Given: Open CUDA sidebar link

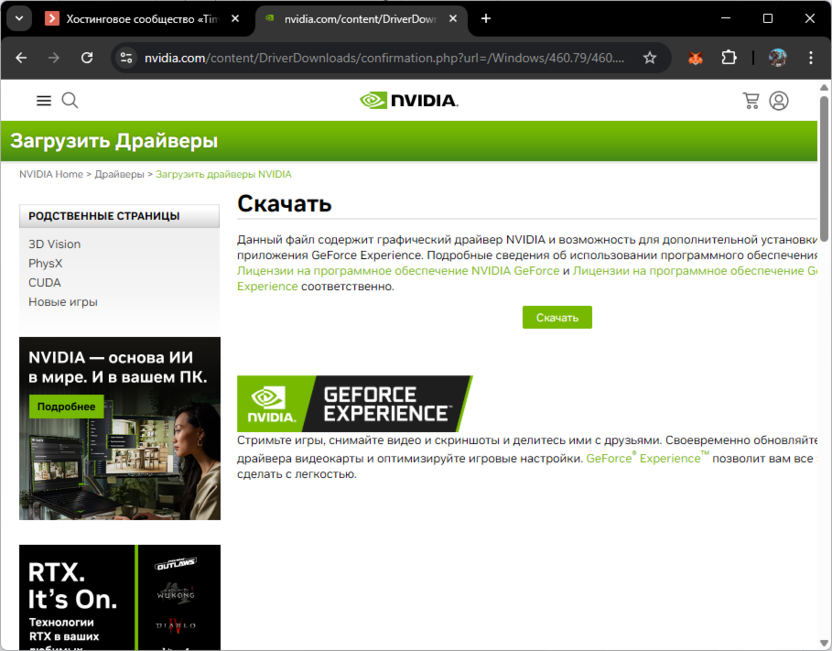Looking at the screenshot, I should [x=45, y=282].
